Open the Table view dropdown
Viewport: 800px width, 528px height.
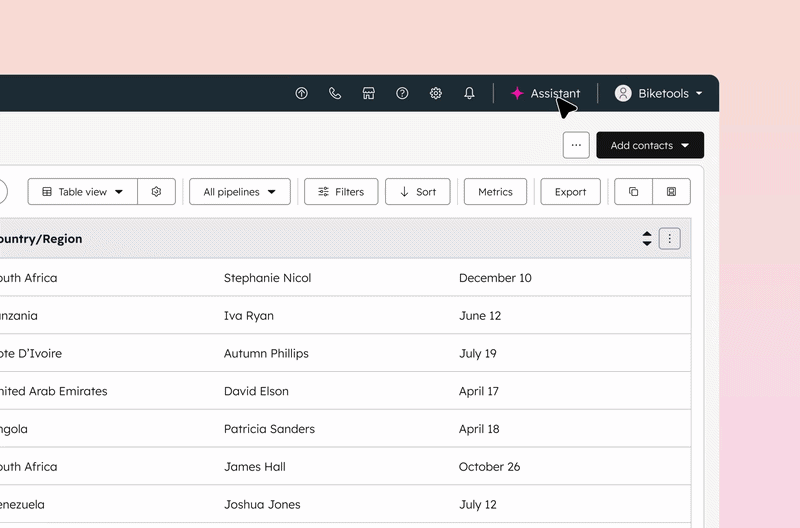pos(83,192)
